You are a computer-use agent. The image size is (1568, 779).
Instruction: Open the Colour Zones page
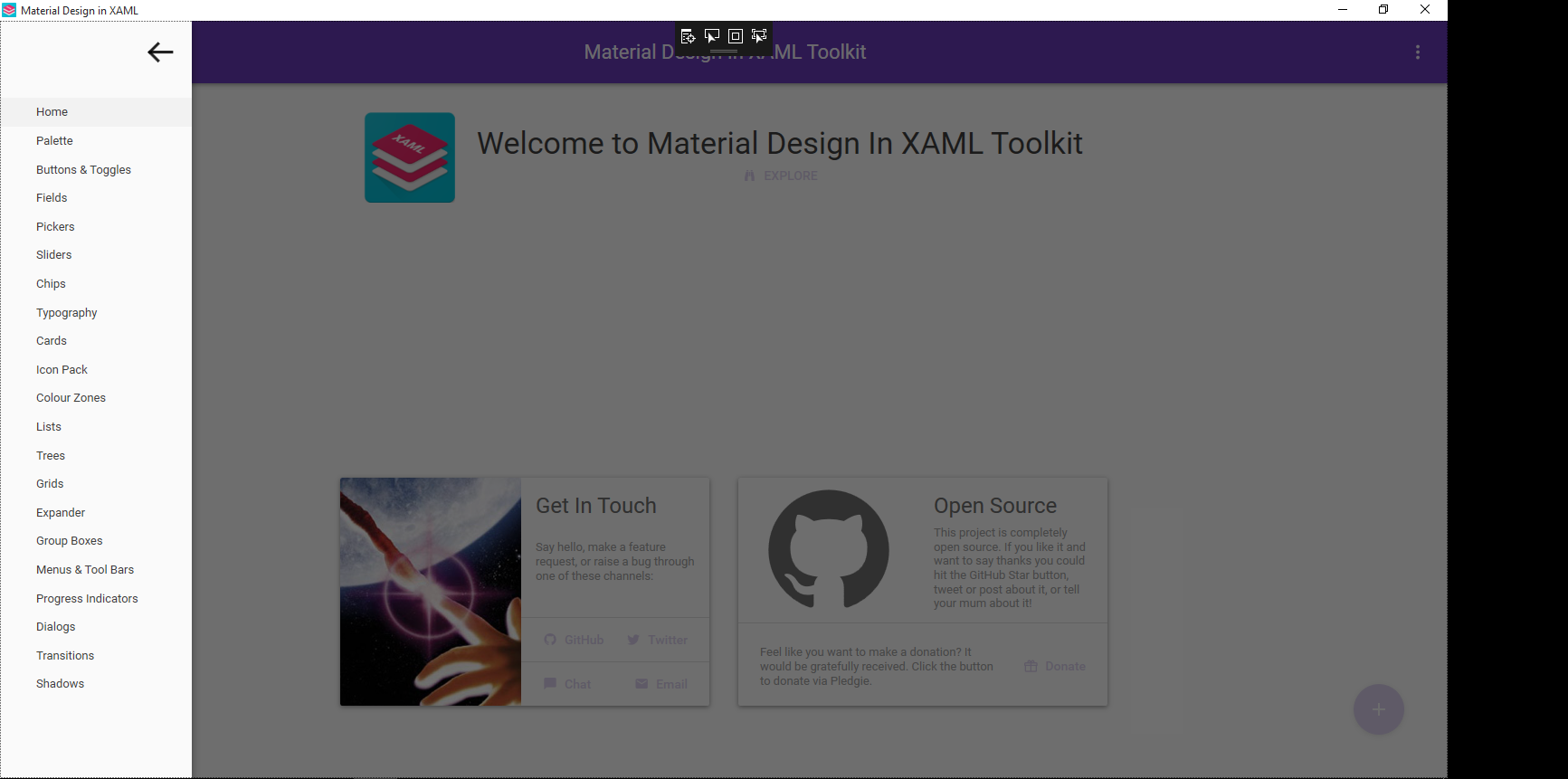(96, 398)
